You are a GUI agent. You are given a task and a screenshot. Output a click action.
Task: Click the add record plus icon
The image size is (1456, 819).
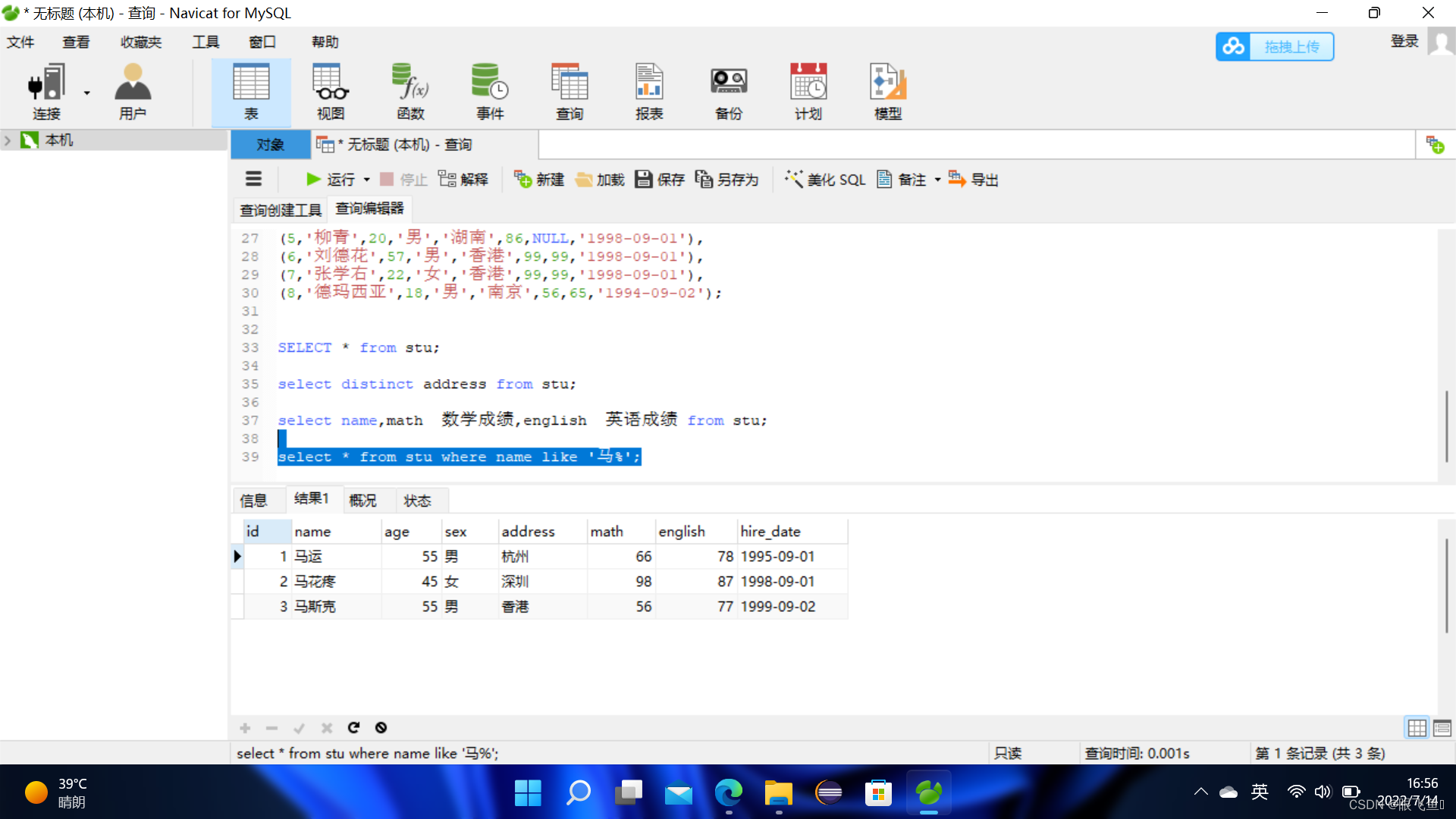pos(245,728)
